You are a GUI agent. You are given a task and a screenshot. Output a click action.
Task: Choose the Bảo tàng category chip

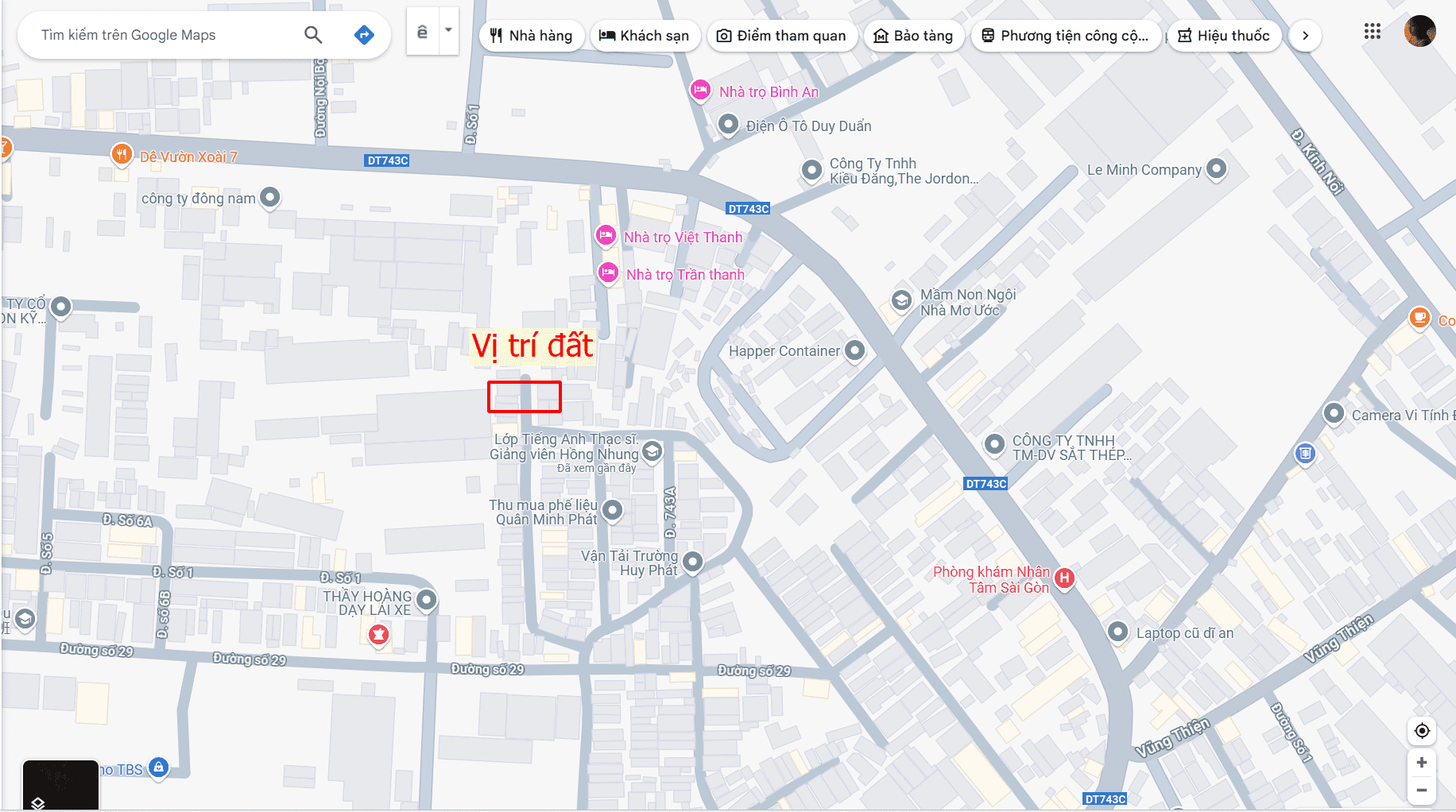coord(914,36)
